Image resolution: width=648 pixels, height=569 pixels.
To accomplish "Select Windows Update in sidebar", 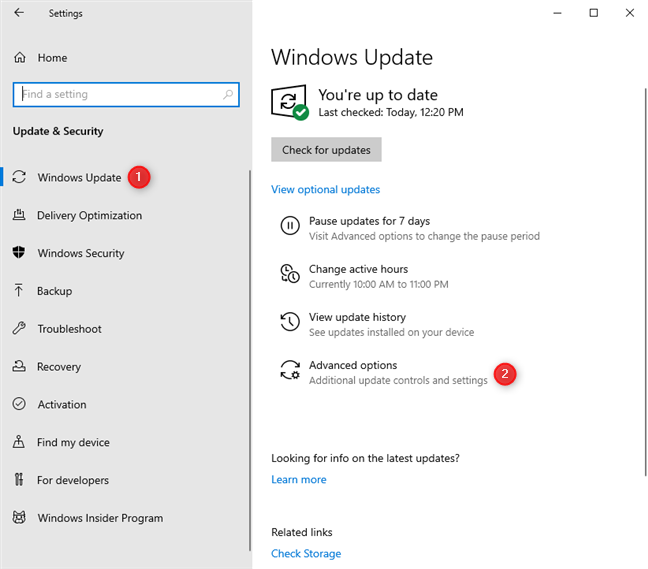I will click(x=79, y=177).
